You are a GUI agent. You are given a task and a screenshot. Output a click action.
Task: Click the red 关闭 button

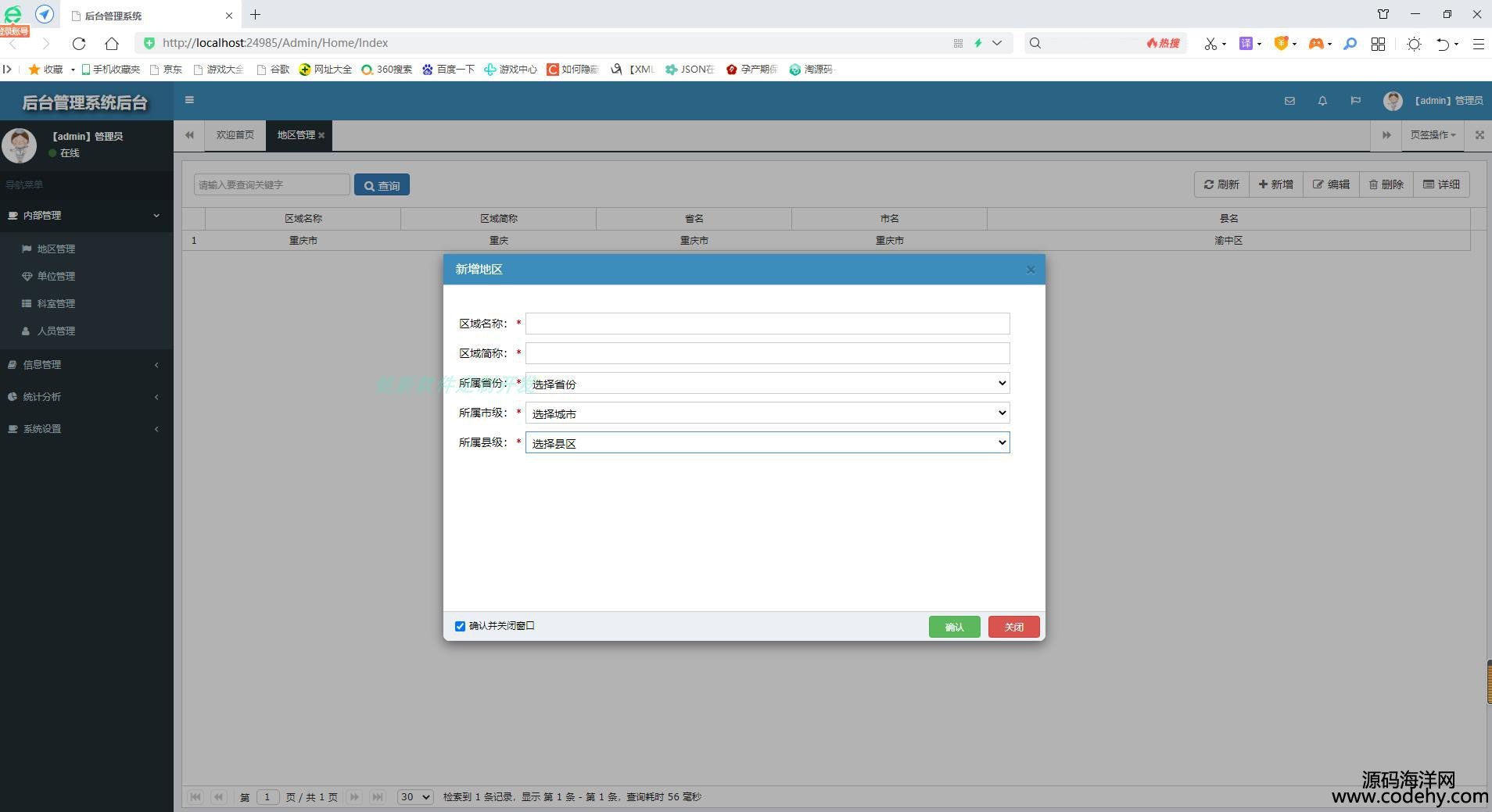pos(1013,627)
